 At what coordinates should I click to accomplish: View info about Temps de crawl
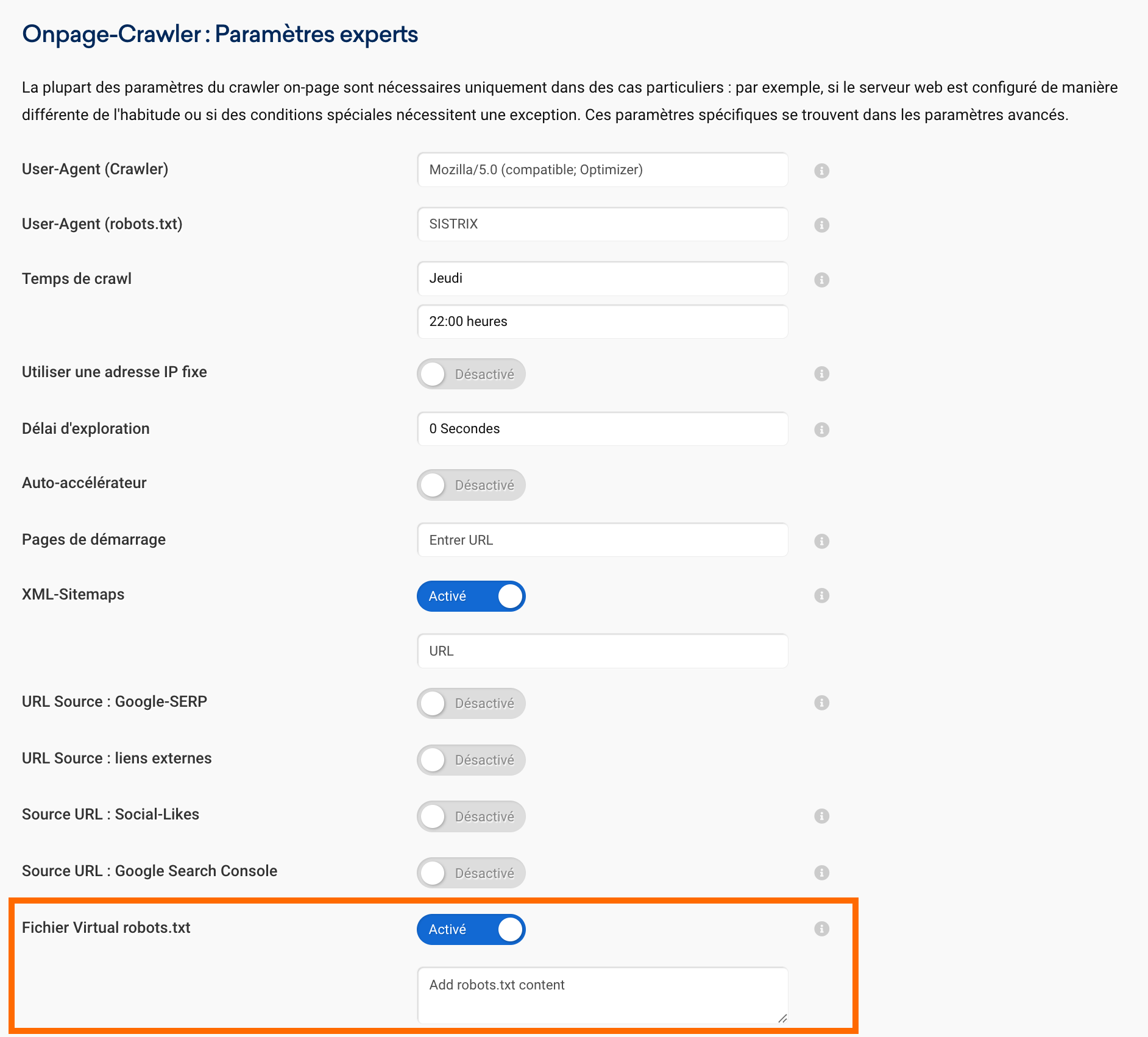point(821,279)
